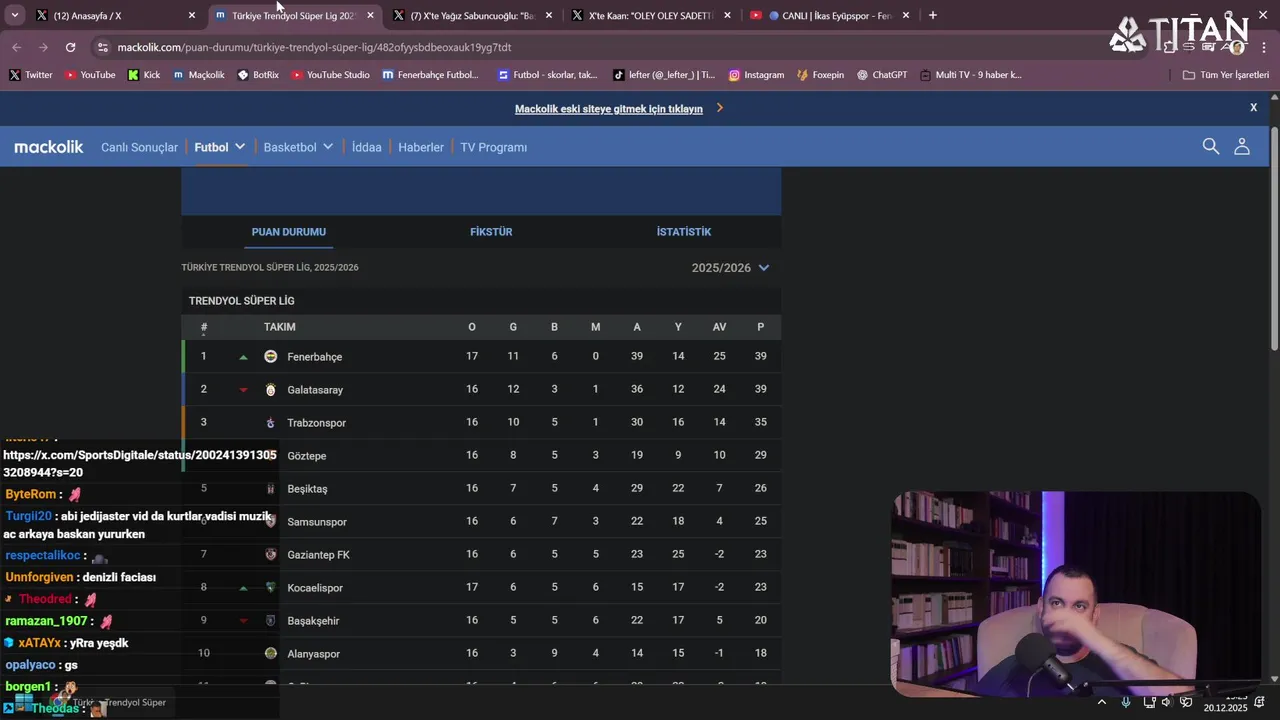
Task: Open Canlı Sonuçlar in the nav bar
Action: pyautogui.click(x=139, y=147)
